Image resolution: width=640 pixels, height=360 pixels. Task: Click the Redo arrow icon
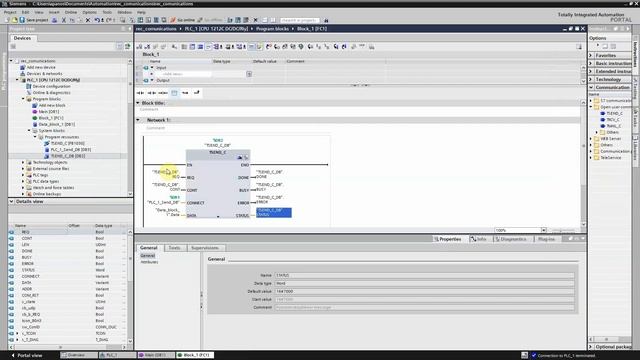coord(109,20)
